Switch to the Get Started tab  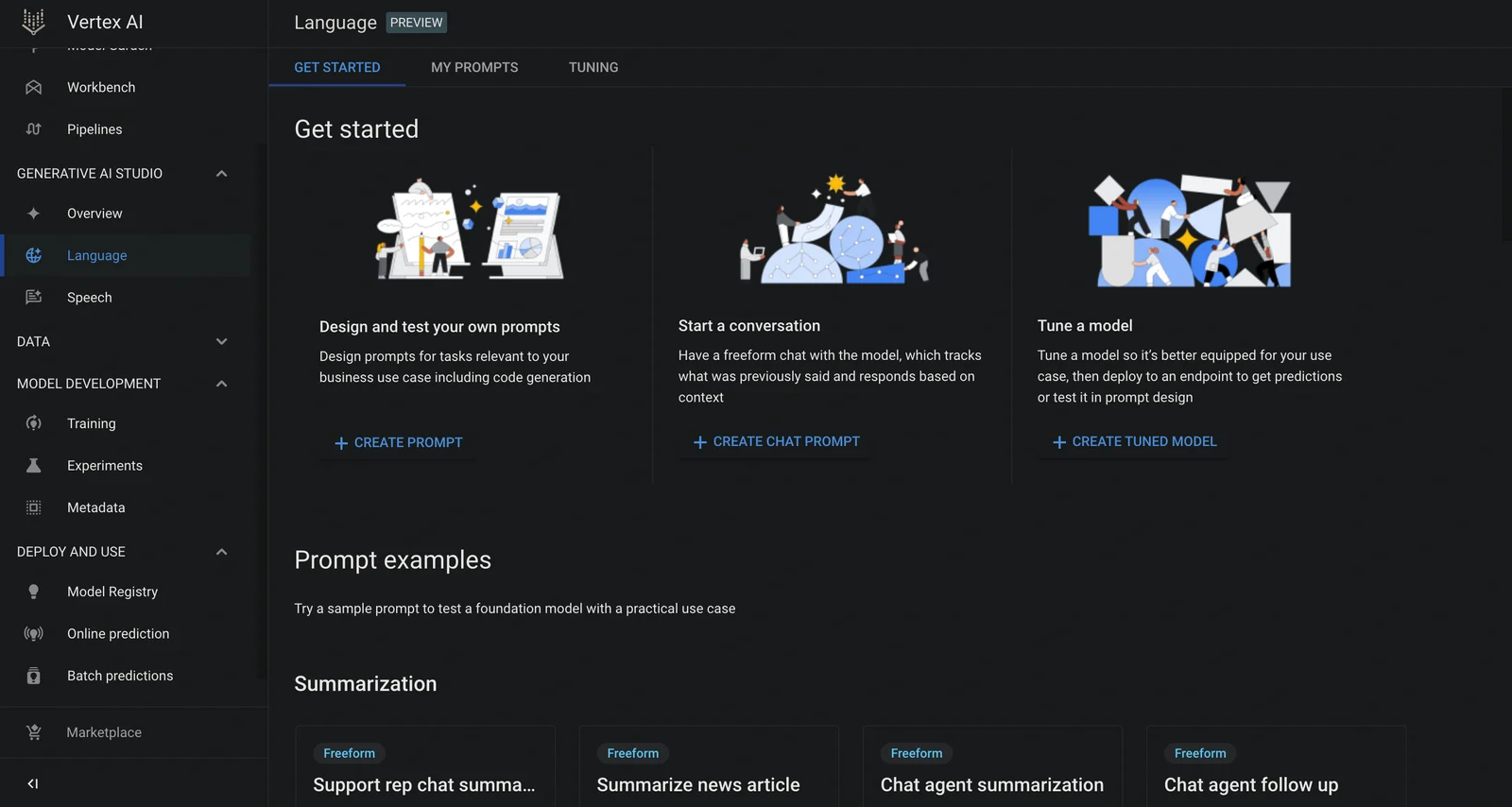click(x=337, y=67)
